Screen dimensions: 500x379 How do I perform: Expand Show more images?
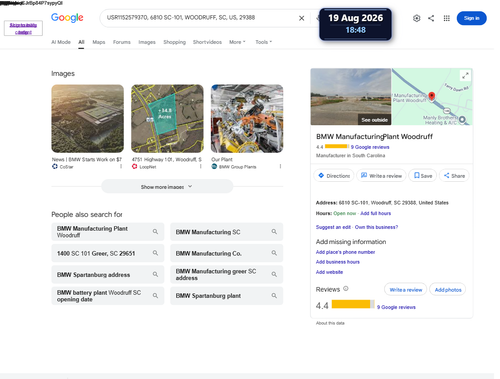tap(167, 187)
